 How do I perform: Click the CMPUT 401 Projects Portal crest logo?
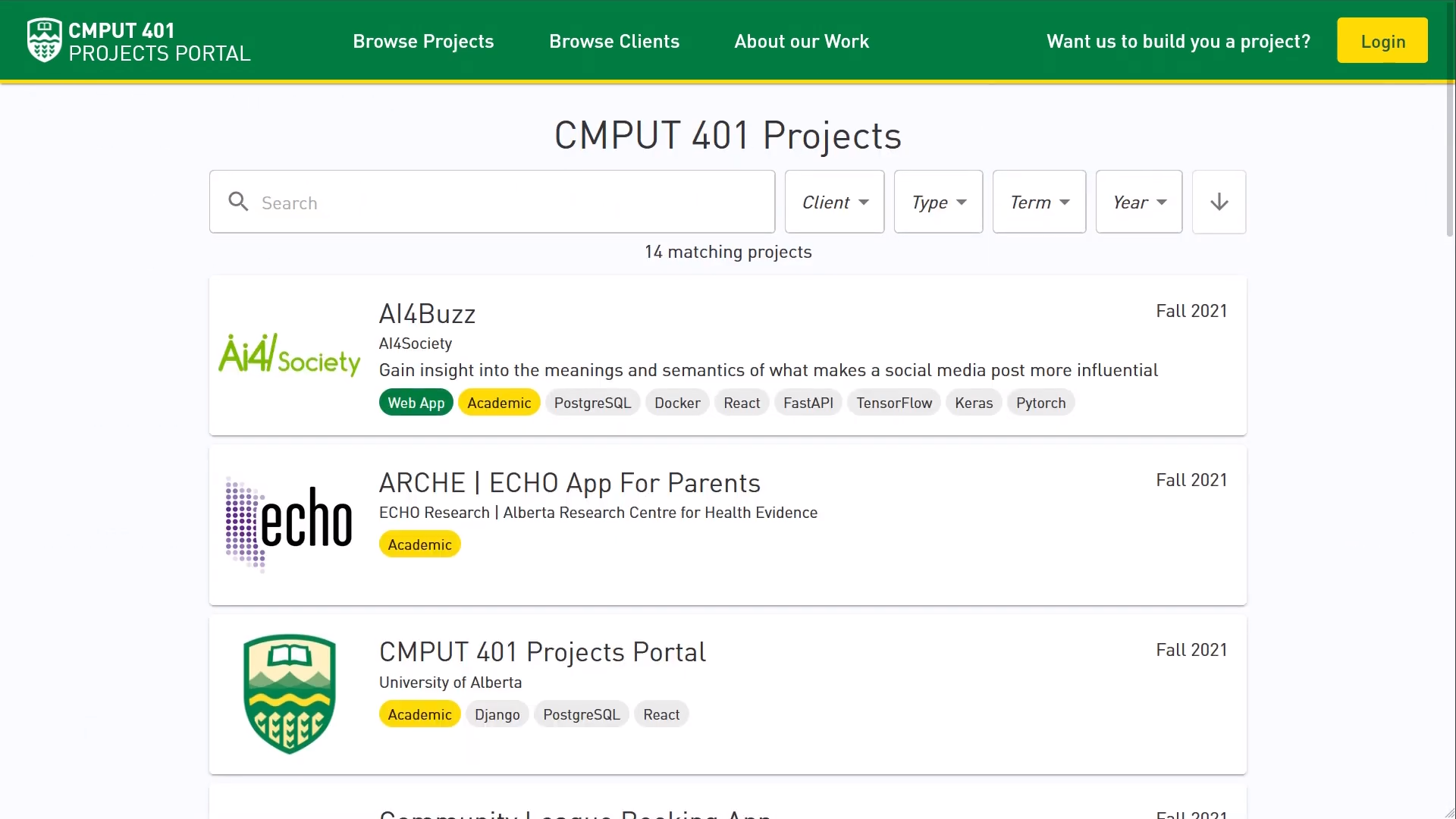[x=44, y=40]
